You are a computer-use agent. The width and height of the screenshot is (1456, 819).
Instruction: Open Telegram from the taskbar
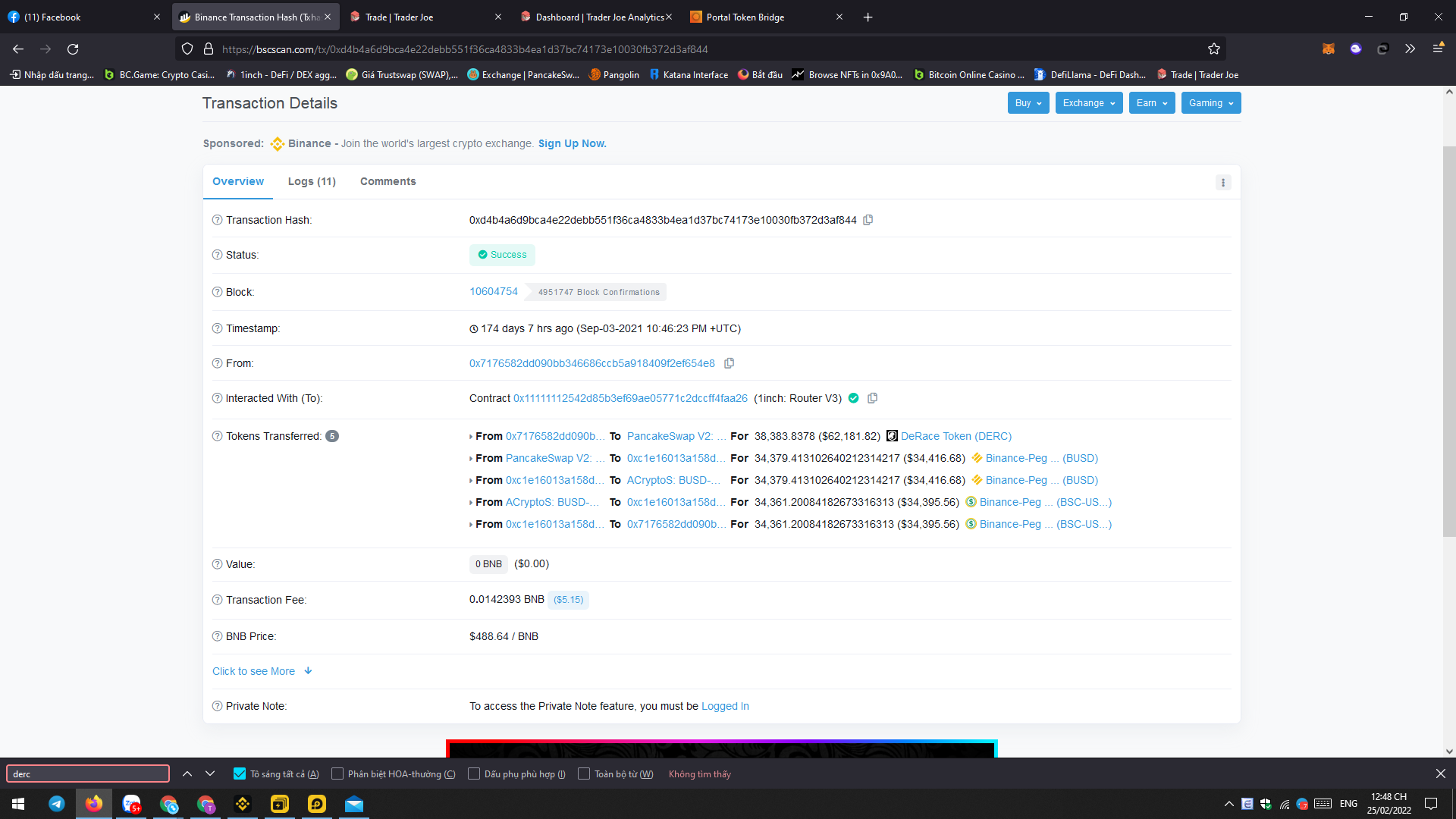coord(57,804)
